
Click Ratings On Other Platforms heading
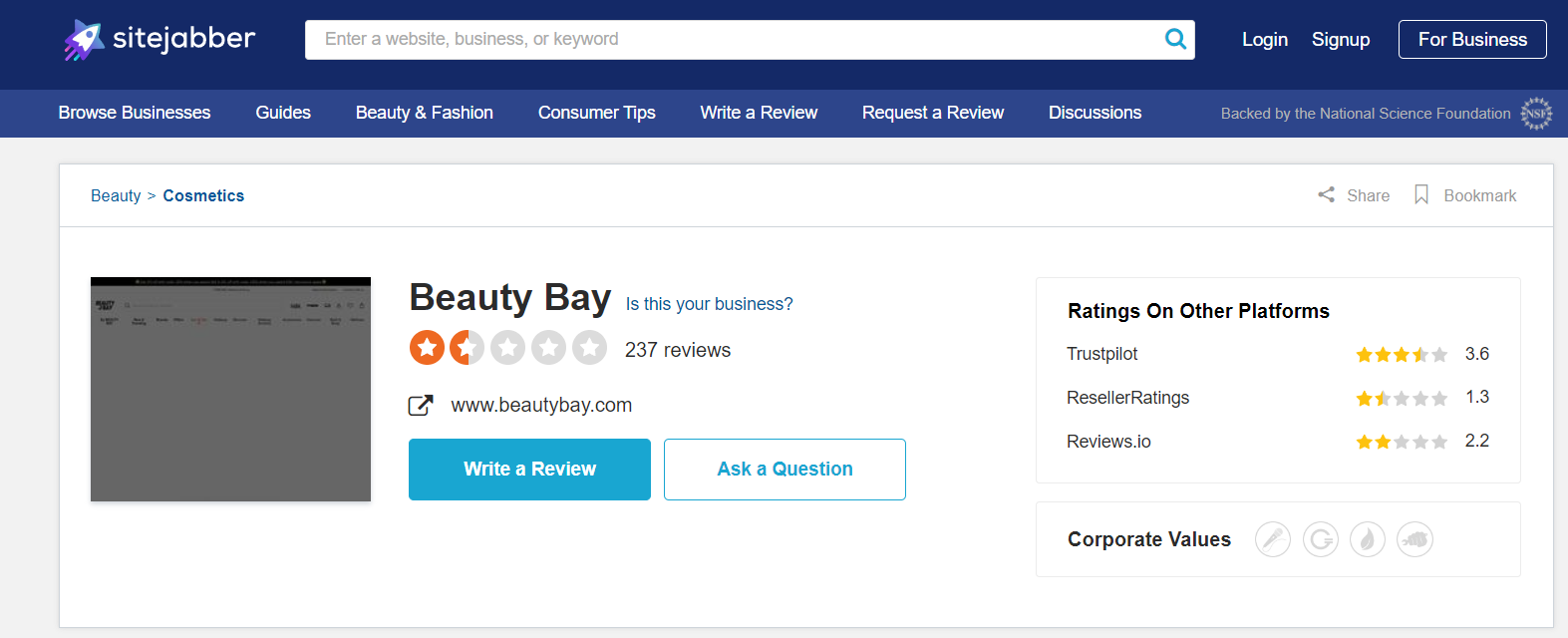(1198, 311)
